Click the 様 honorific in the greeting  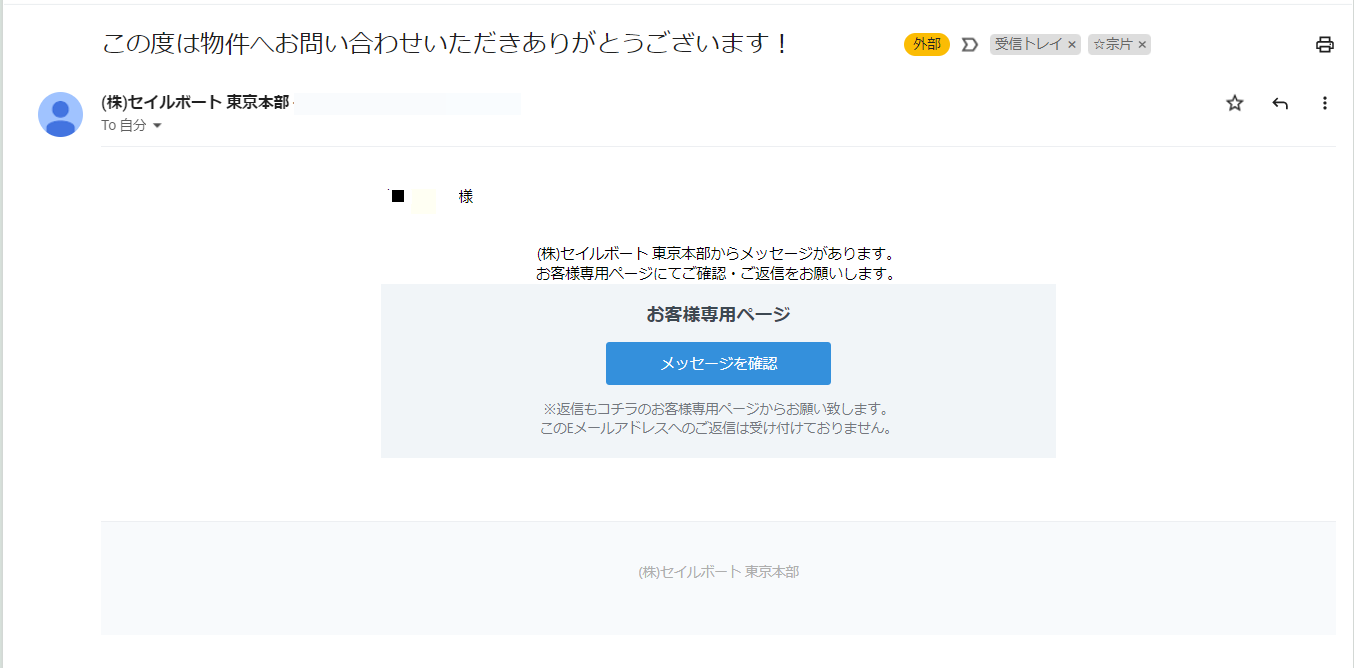point(466,196)
